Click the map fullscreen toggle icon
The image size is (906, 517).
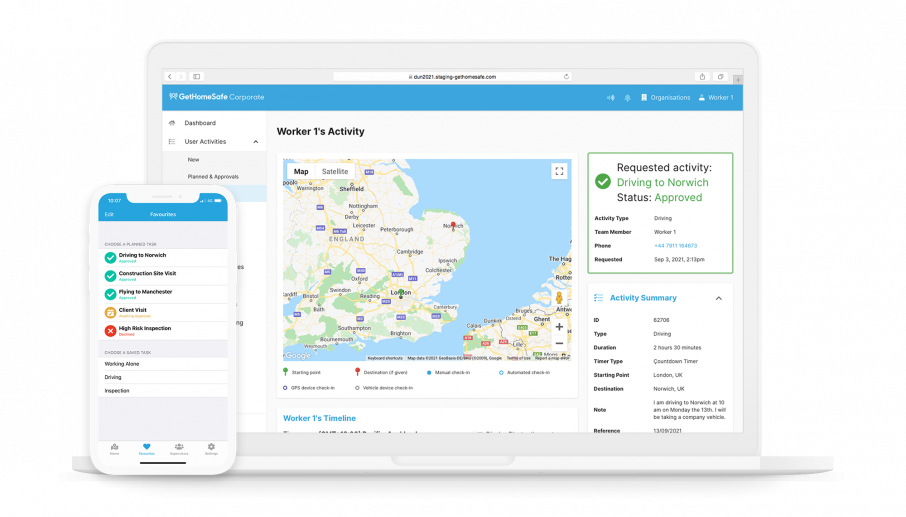(559, 171)
